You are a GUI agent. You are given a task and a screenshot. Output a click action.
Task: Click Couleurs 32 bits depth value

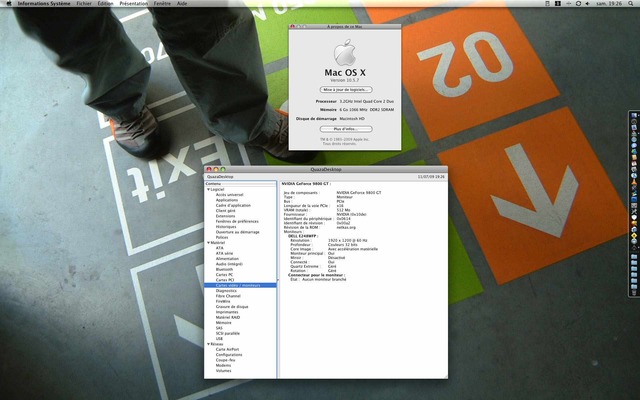click(342, 244)
